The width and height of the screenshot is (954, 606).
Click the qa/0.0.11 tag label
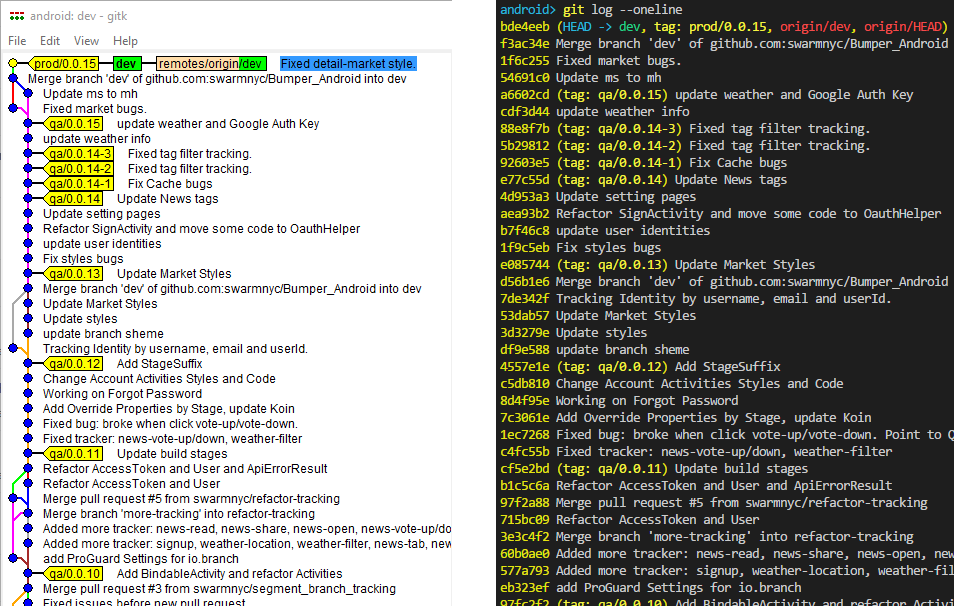74,454
